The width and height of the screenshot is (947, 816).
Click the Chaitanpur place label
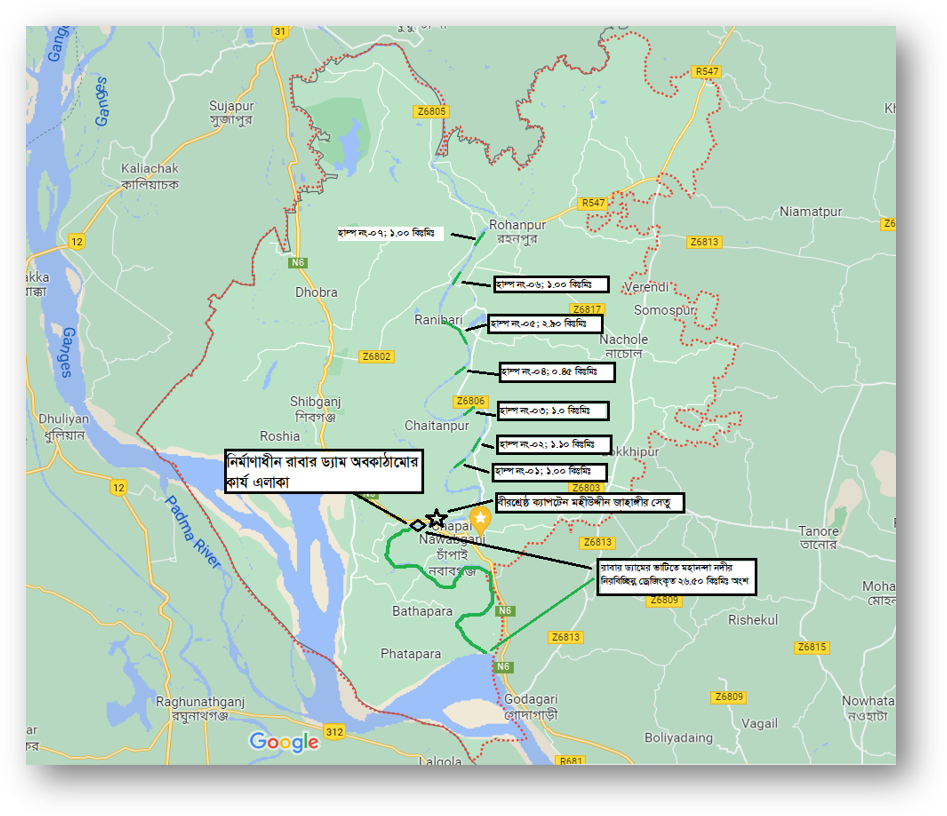tap(437, 426)
